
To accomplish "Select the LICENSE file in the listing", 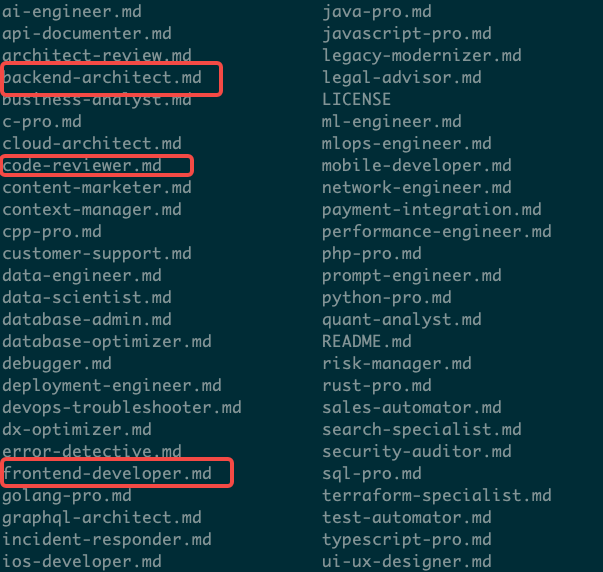I will tap(357, 100).
